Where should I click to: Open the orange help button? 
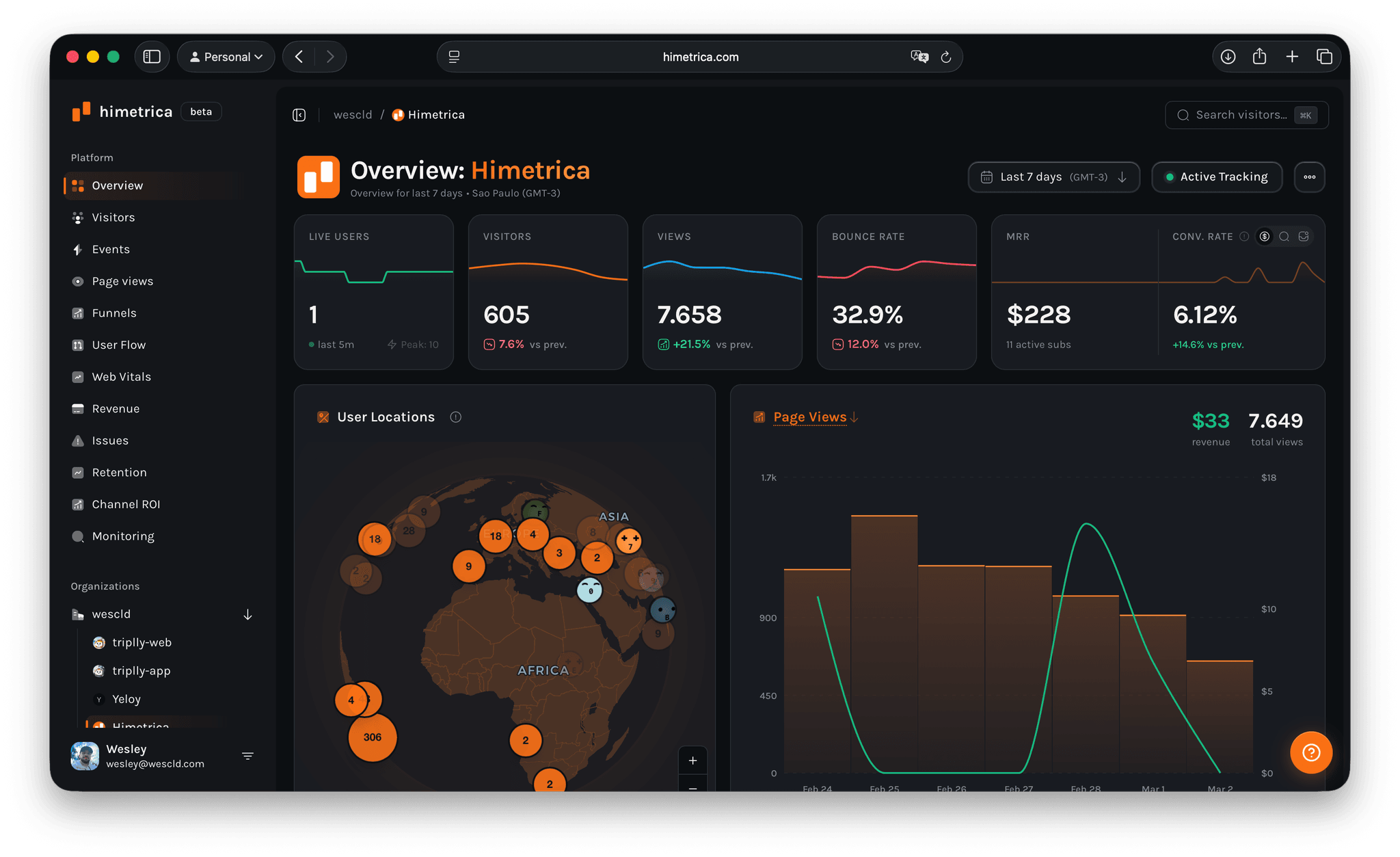1310,752
